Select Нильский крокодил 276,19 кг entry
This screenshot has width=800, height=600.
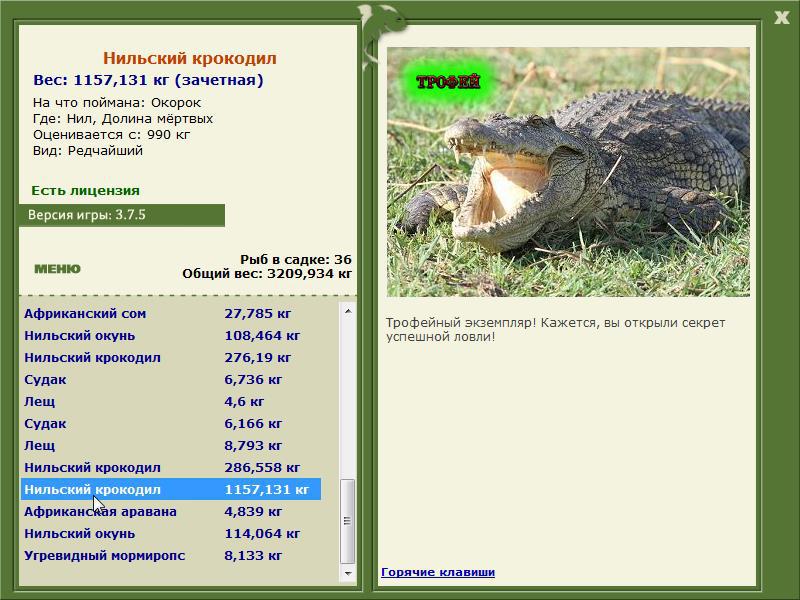(171, 357)
